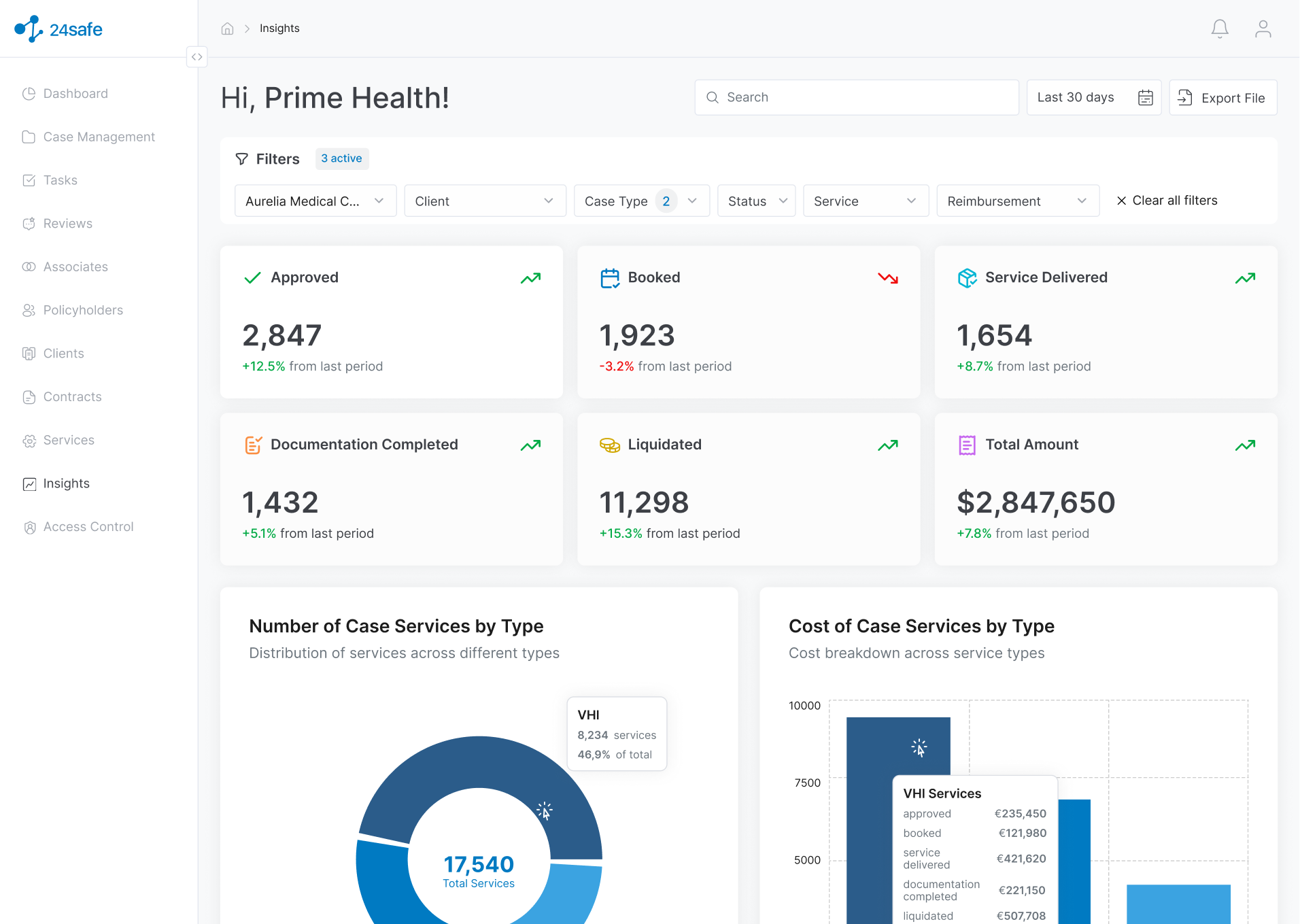The width and height of the screenshot is (1300, 924).
Task: Click the Approved trend arrow icon
Action: (530, 278)
